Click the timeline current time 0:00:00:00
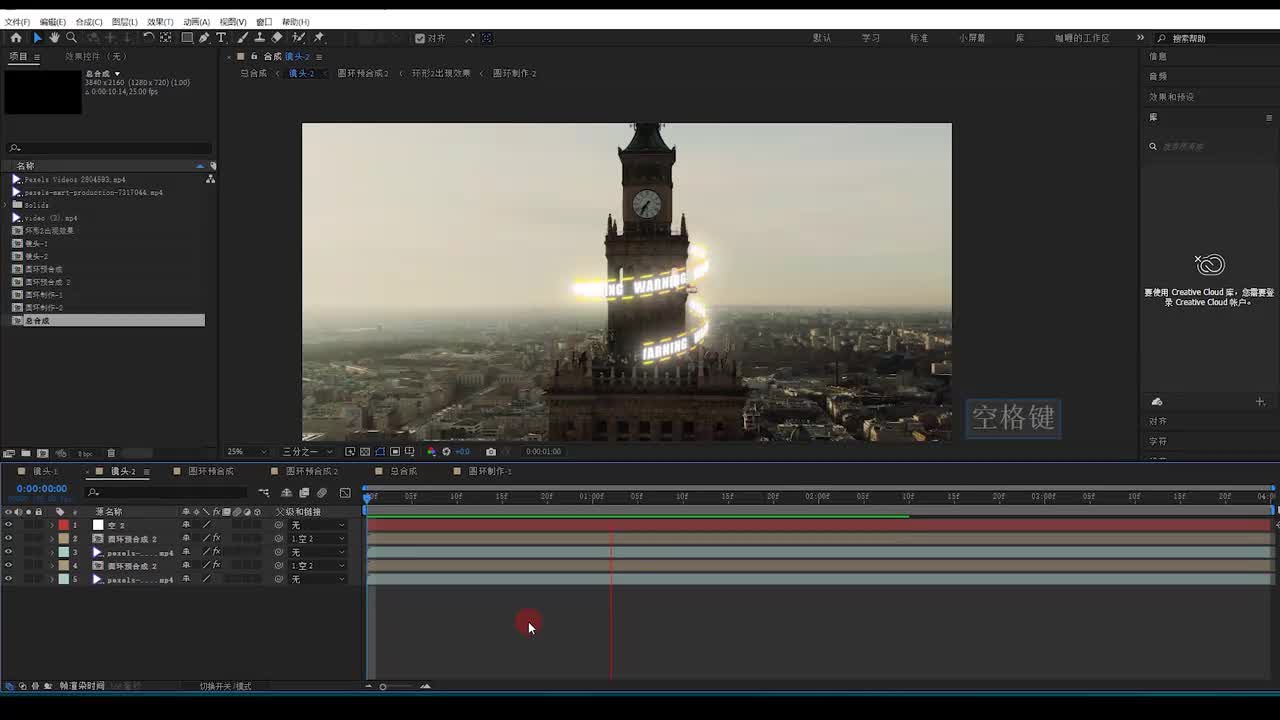The image size is (1280, 720). coord(41,489)
